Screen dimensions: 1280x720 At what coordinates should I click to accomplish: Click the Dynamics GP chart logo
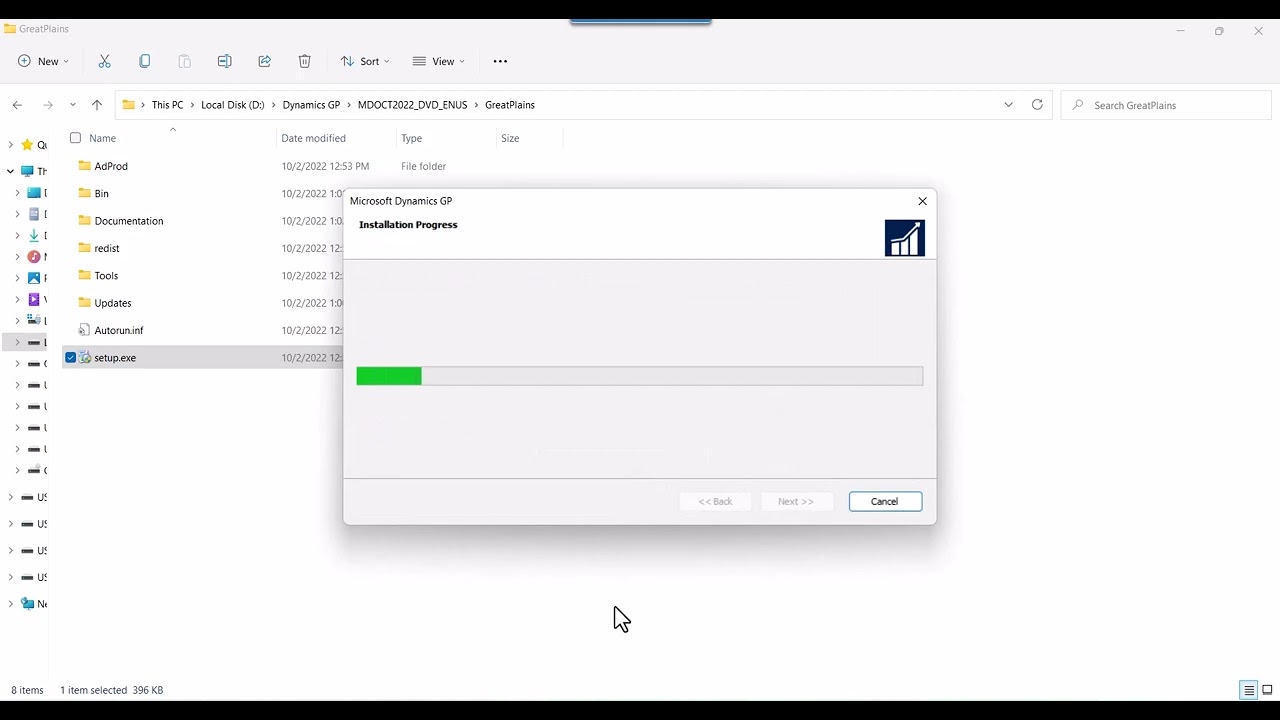pyautogui.click(x=905, y=238)
